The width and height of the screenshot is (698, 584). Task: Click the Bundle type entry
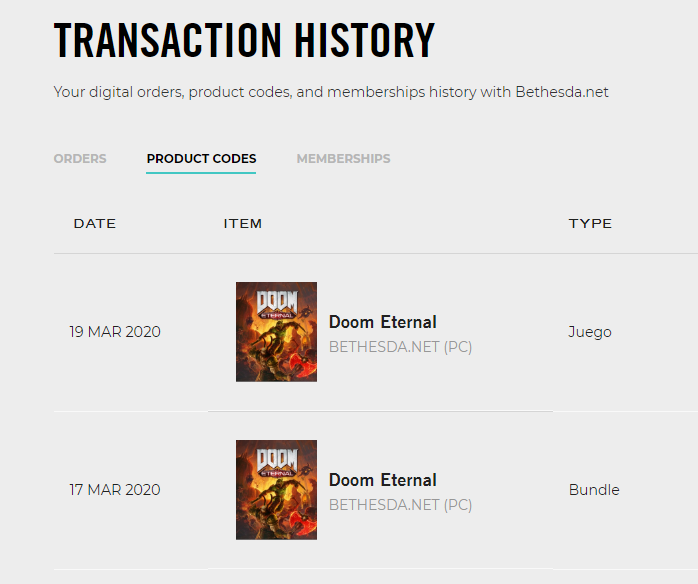click(594, 490)
